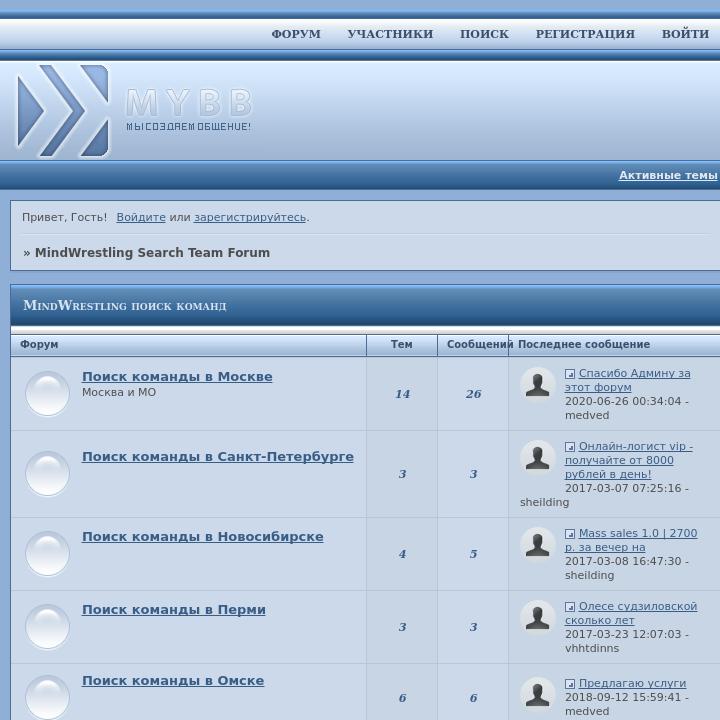This screenshot has height=720, width=720.
Task: Open Поиск команды в Москве forum
Action: pyautogui.click(x=177, y=377)
